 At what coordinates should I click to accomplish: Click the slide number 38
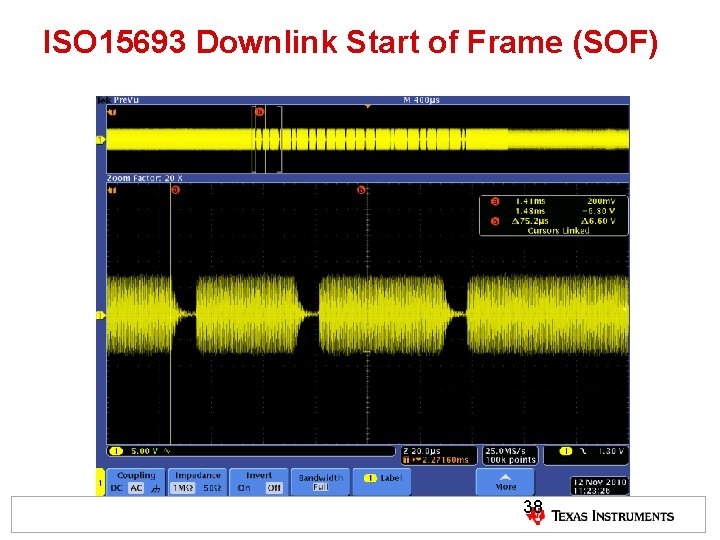[x=533, y=506]
